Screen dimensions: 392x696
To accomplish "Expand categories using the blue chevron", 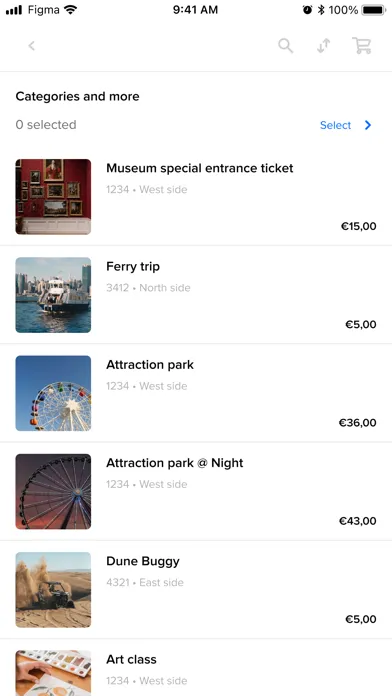I will (x=368, y=125).
